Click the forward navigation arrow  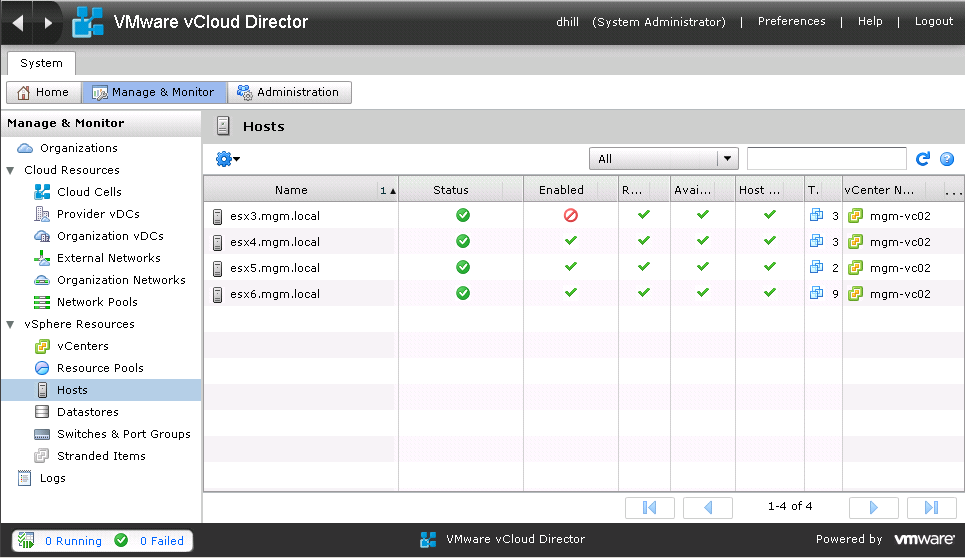pyautogui.click(x=48, y=23)
